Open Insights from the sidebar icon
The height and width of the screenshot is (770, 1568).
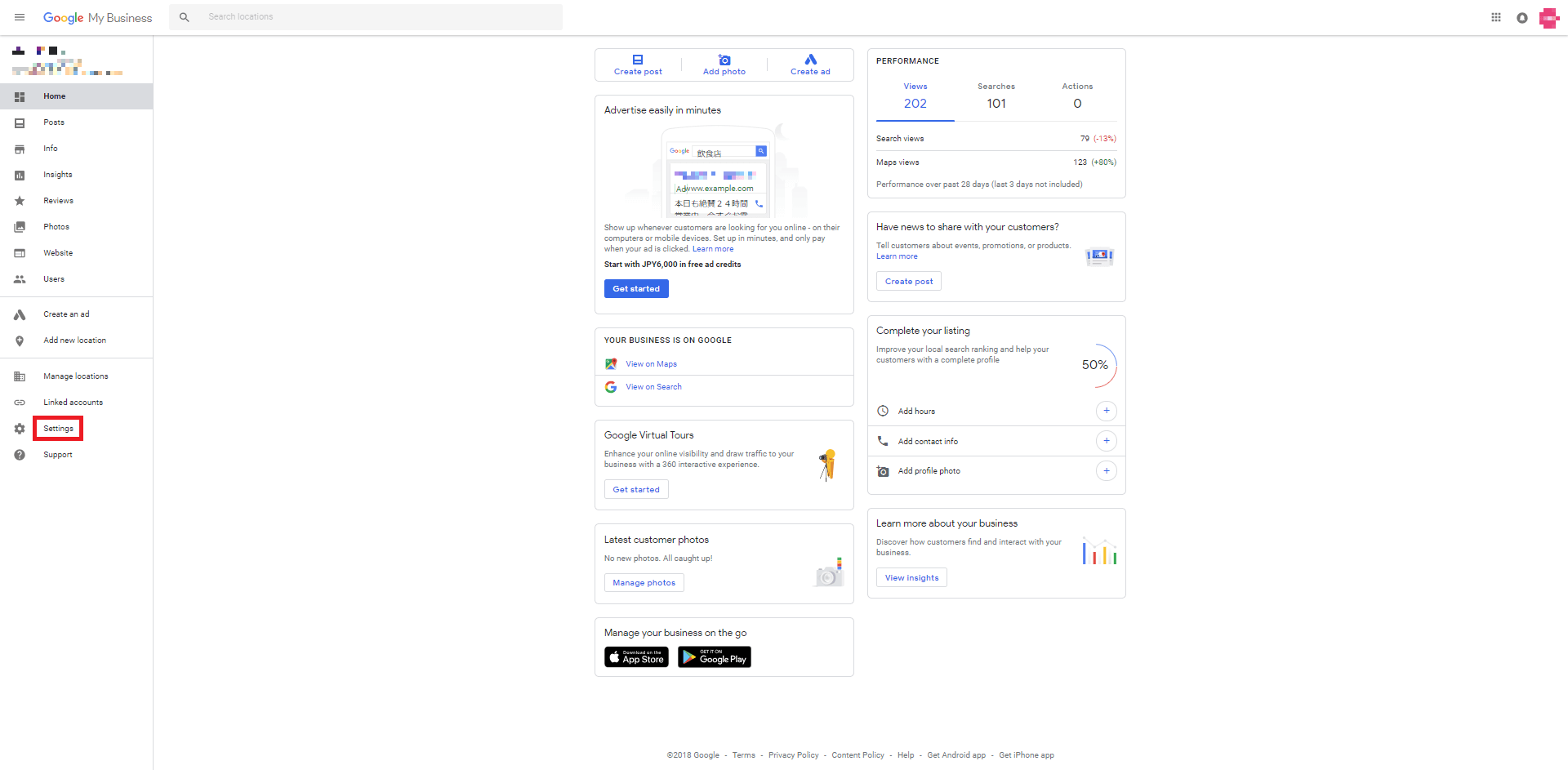20,174
